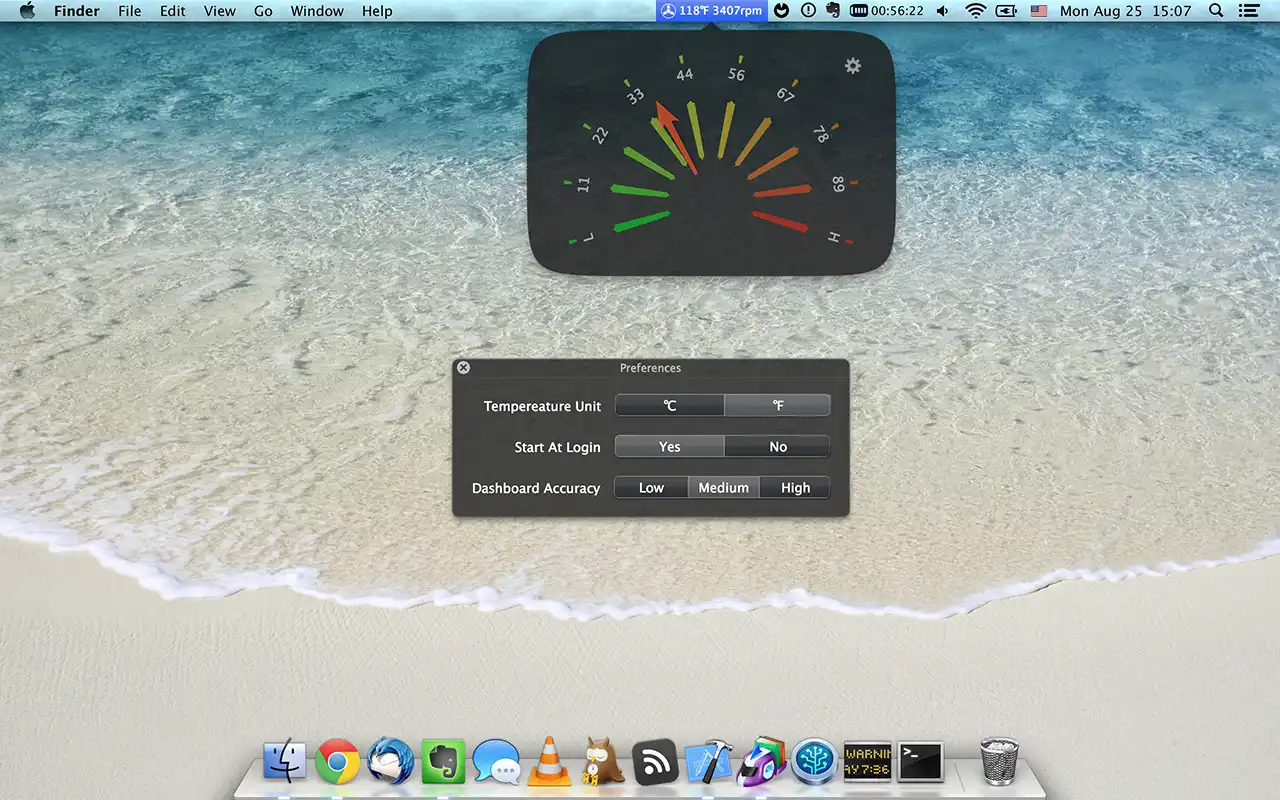1280x800 pixels.
Task: Set Dashboard Accuracy to Low
Action: 651,488
